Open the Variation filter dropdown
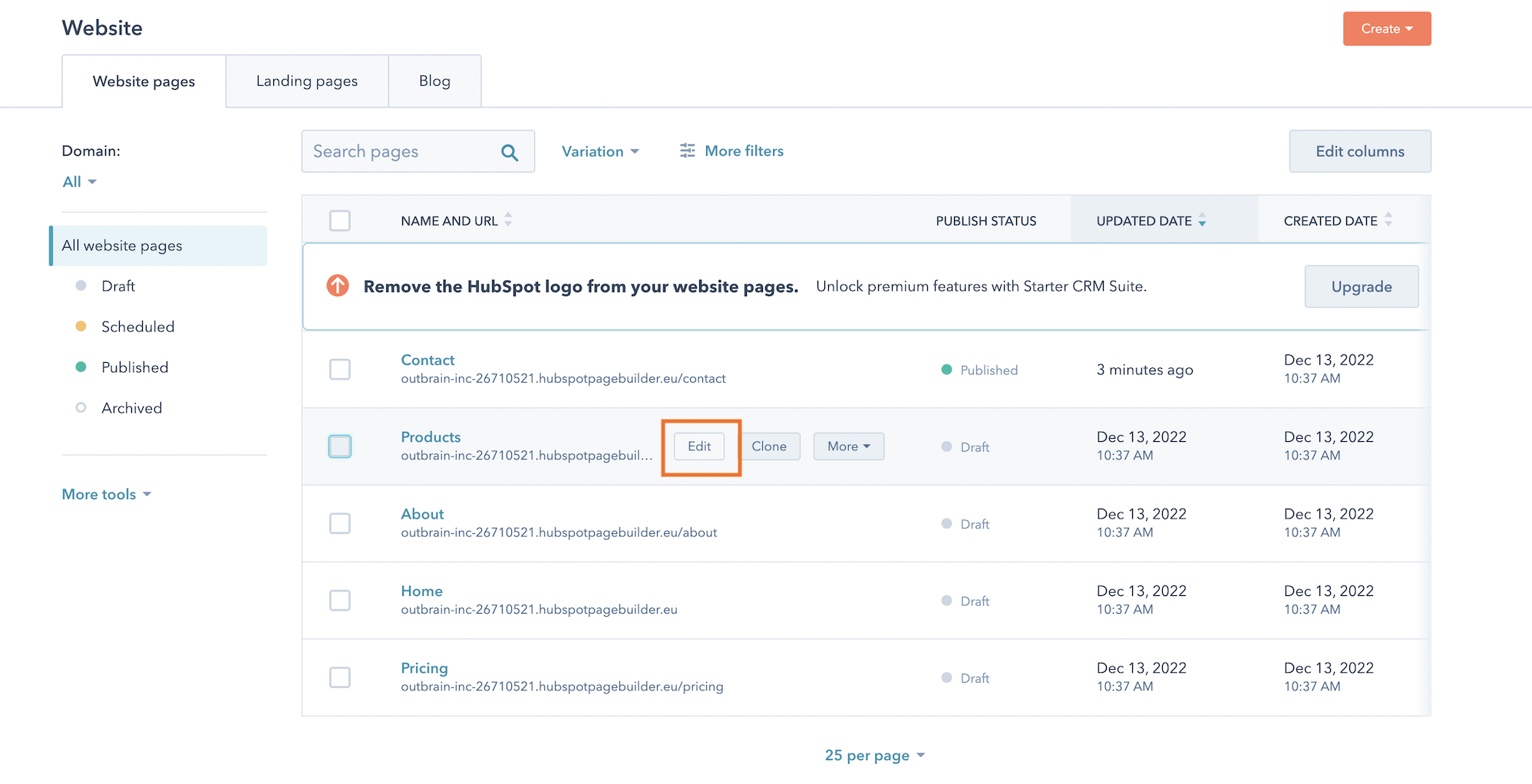The height and width of the screenshot is (784, 1532). (599, 152)
